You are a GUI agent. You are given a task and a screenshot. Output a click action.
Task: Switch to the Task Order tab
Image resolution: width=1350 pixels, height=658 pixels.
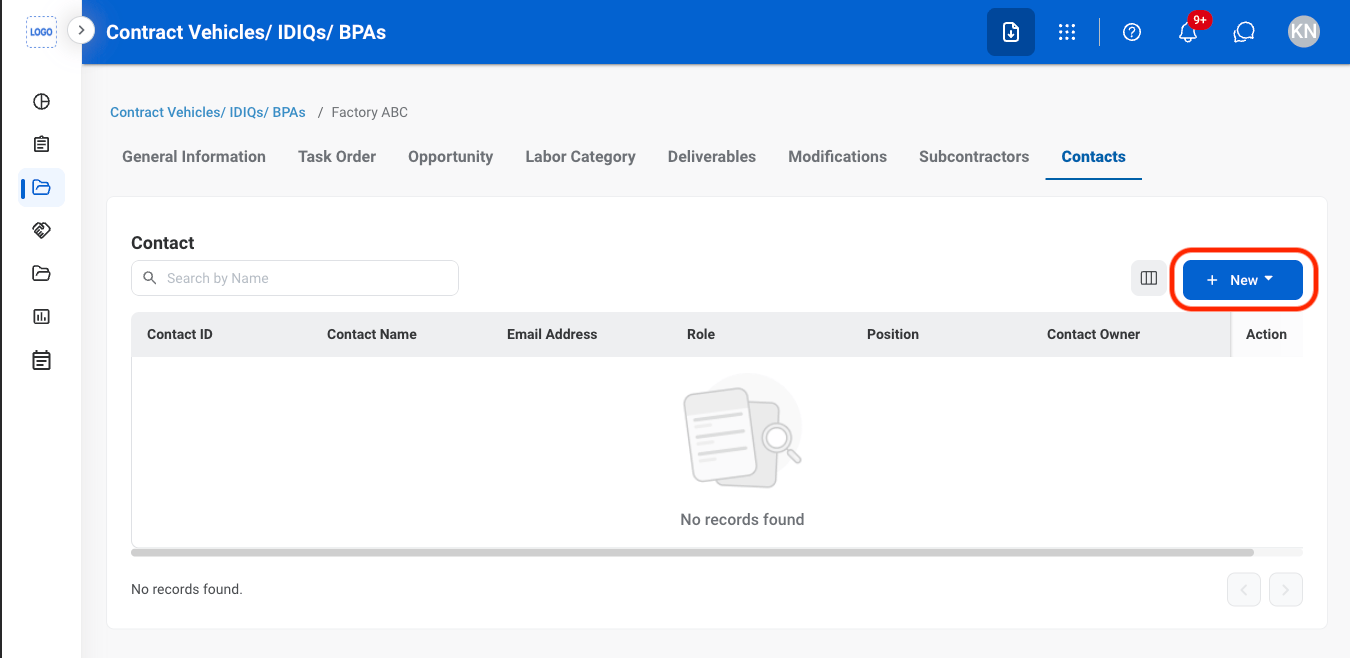click(337, 157)
